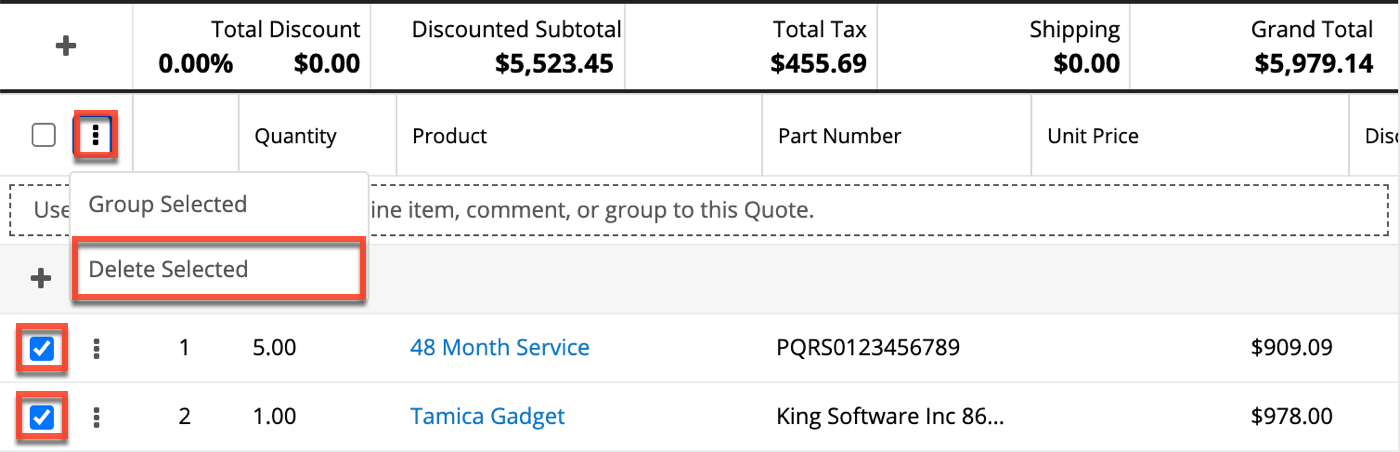Click the Grand Total amount $5,979.14
Viewport: 1400px width, 452px height.
point(1313,65)
